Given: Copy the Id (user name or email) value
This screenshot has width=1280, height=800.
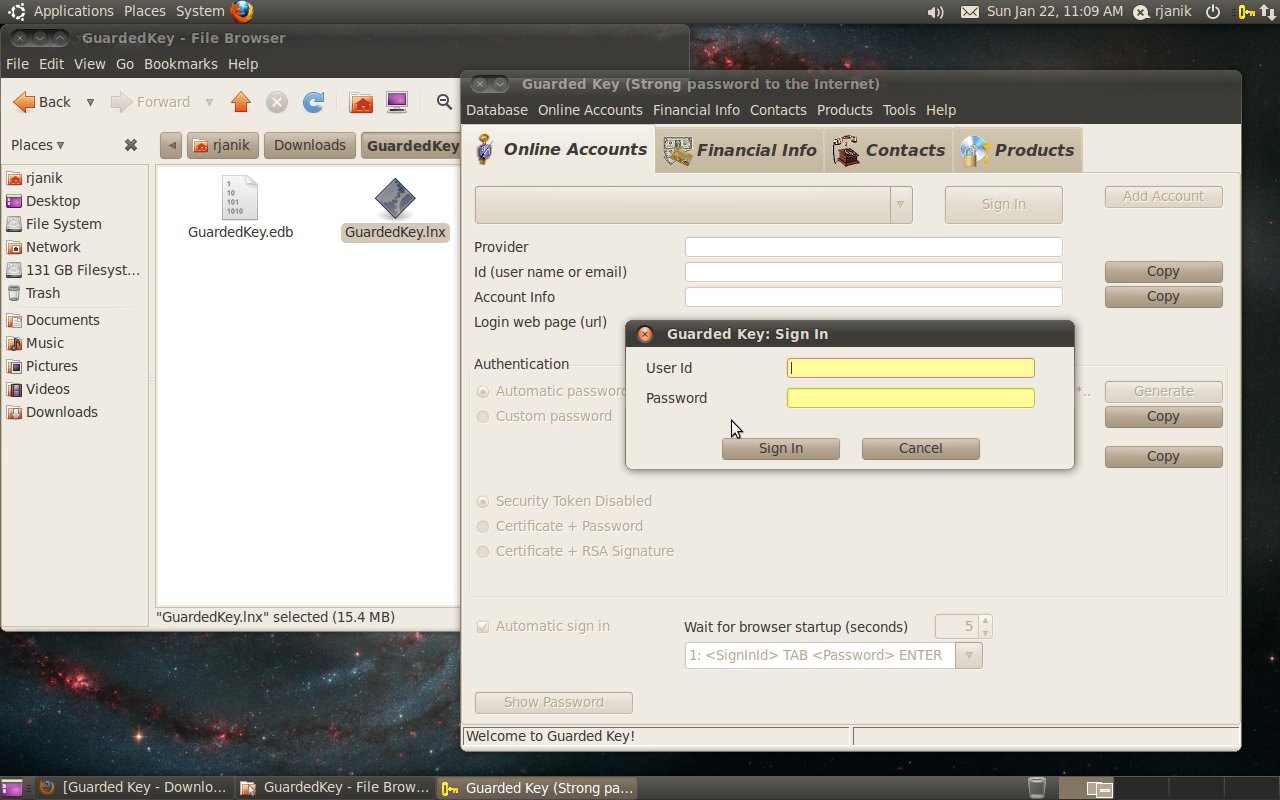Looking at the screenshot, I should click(1164, 271).
